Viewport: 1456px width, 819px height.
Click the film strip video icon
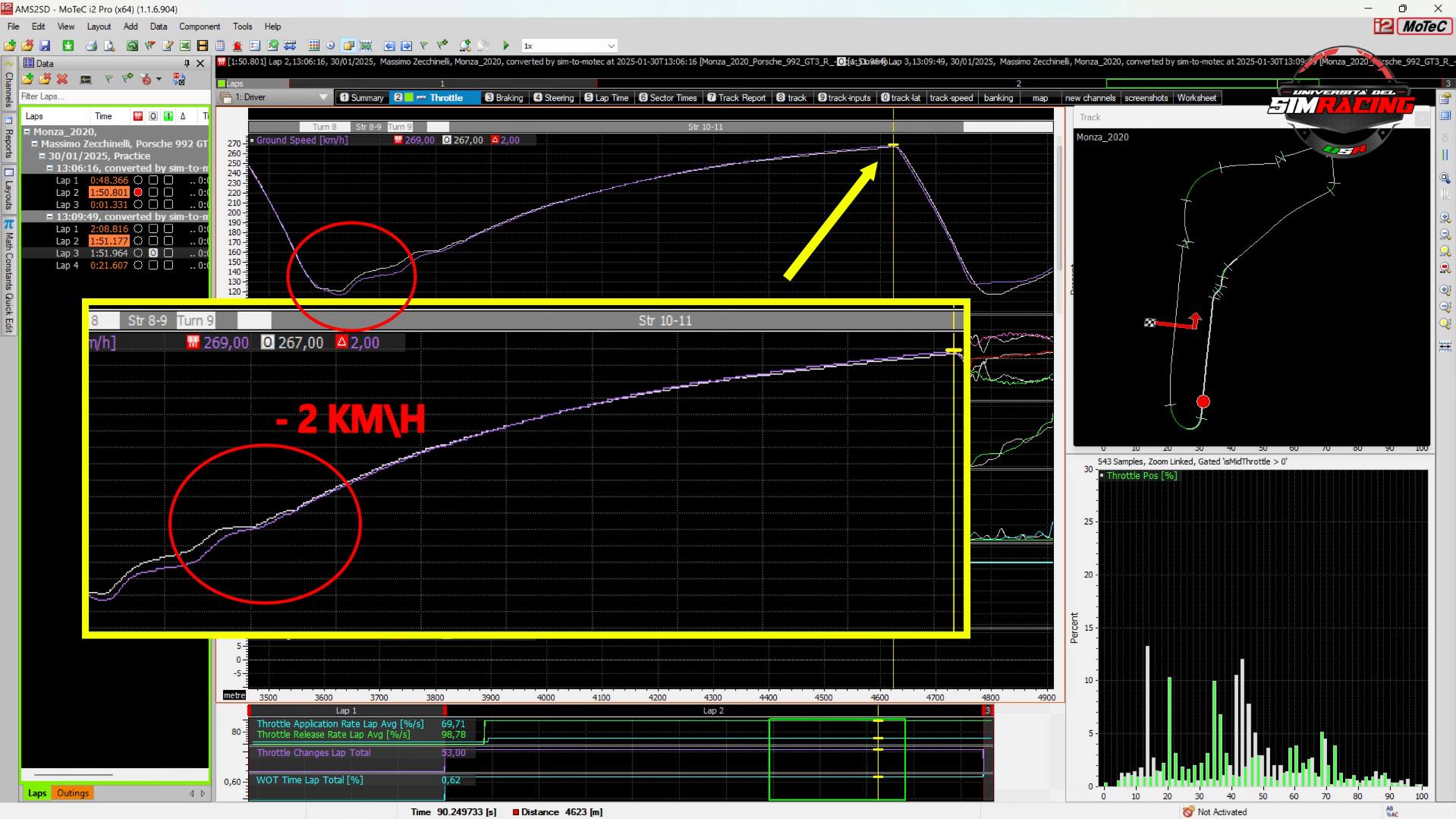click(203, 46)
